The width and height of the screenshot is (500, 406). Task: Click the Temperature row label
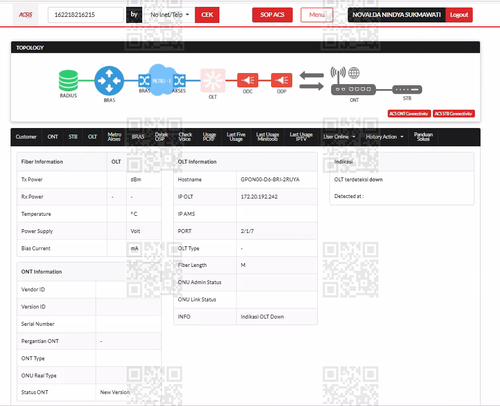point(36,214)
